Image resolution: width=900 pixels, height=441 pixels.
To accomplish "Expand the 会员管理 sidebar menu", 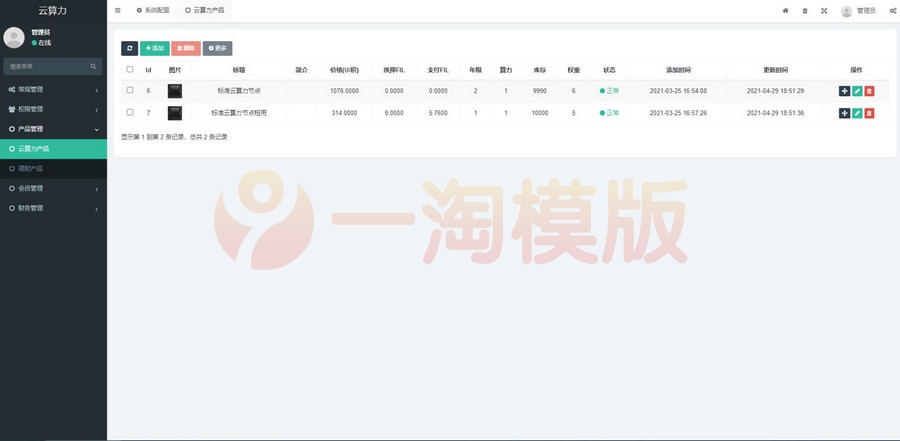I will [53, 188].
